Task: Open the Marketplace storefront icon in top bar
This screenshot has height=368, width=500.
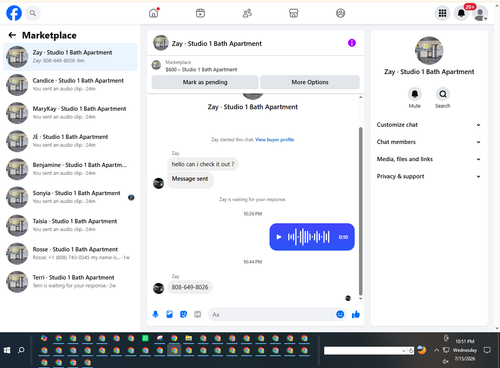Action: coord(294,13)
